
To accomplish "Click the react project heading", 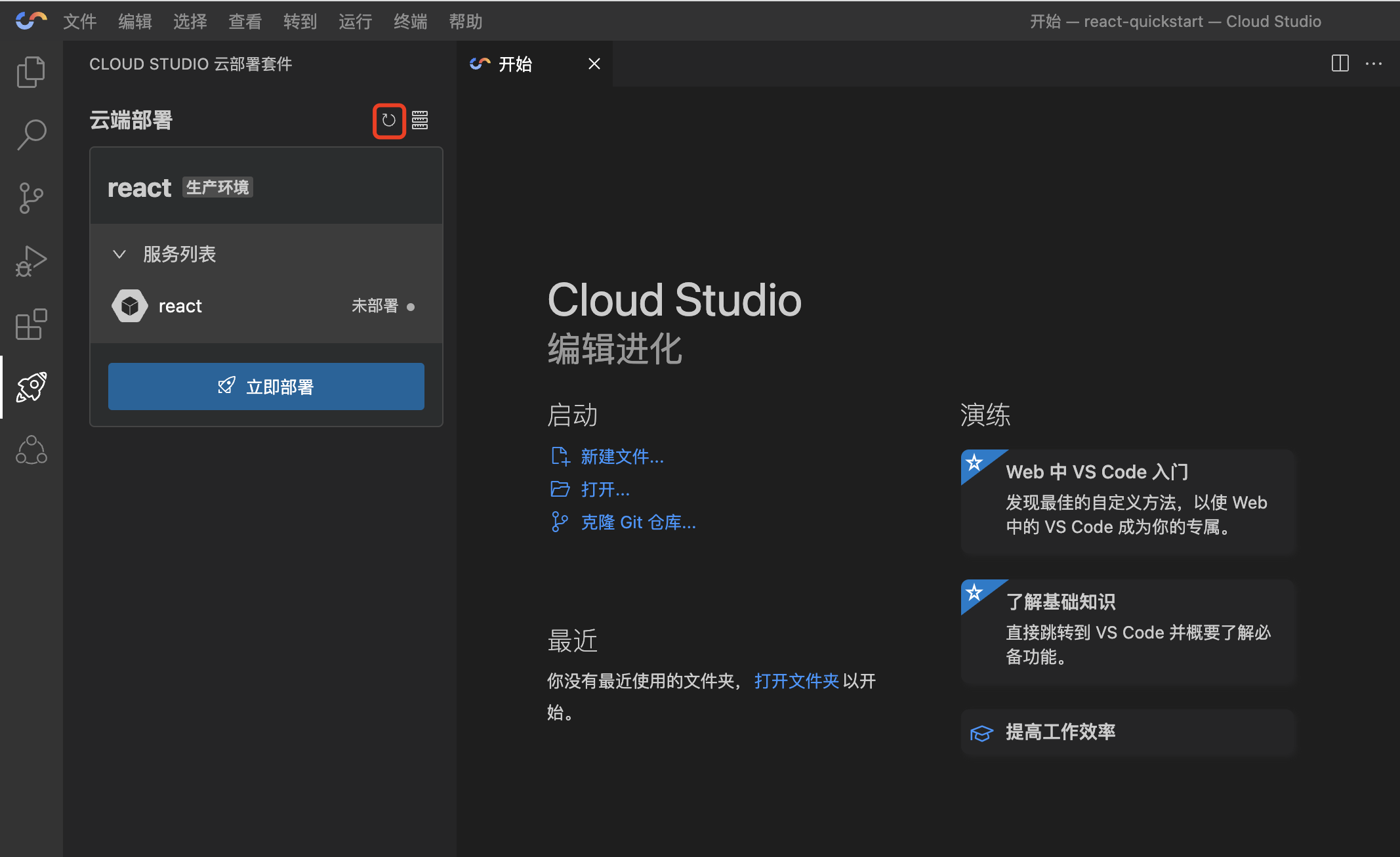I will point(139,188).
